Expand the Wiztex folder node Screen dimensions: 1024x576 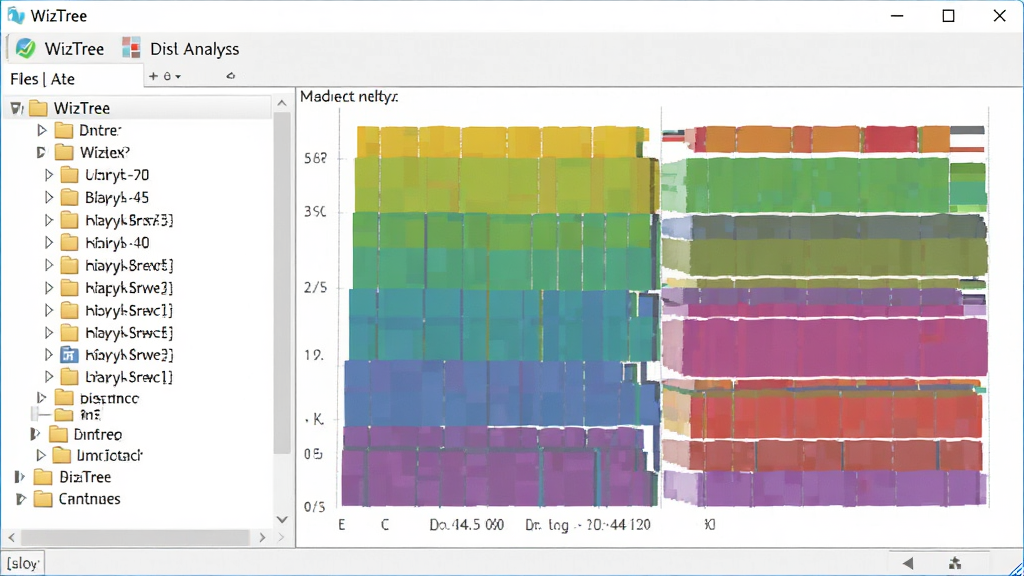(x=41, y=152)
